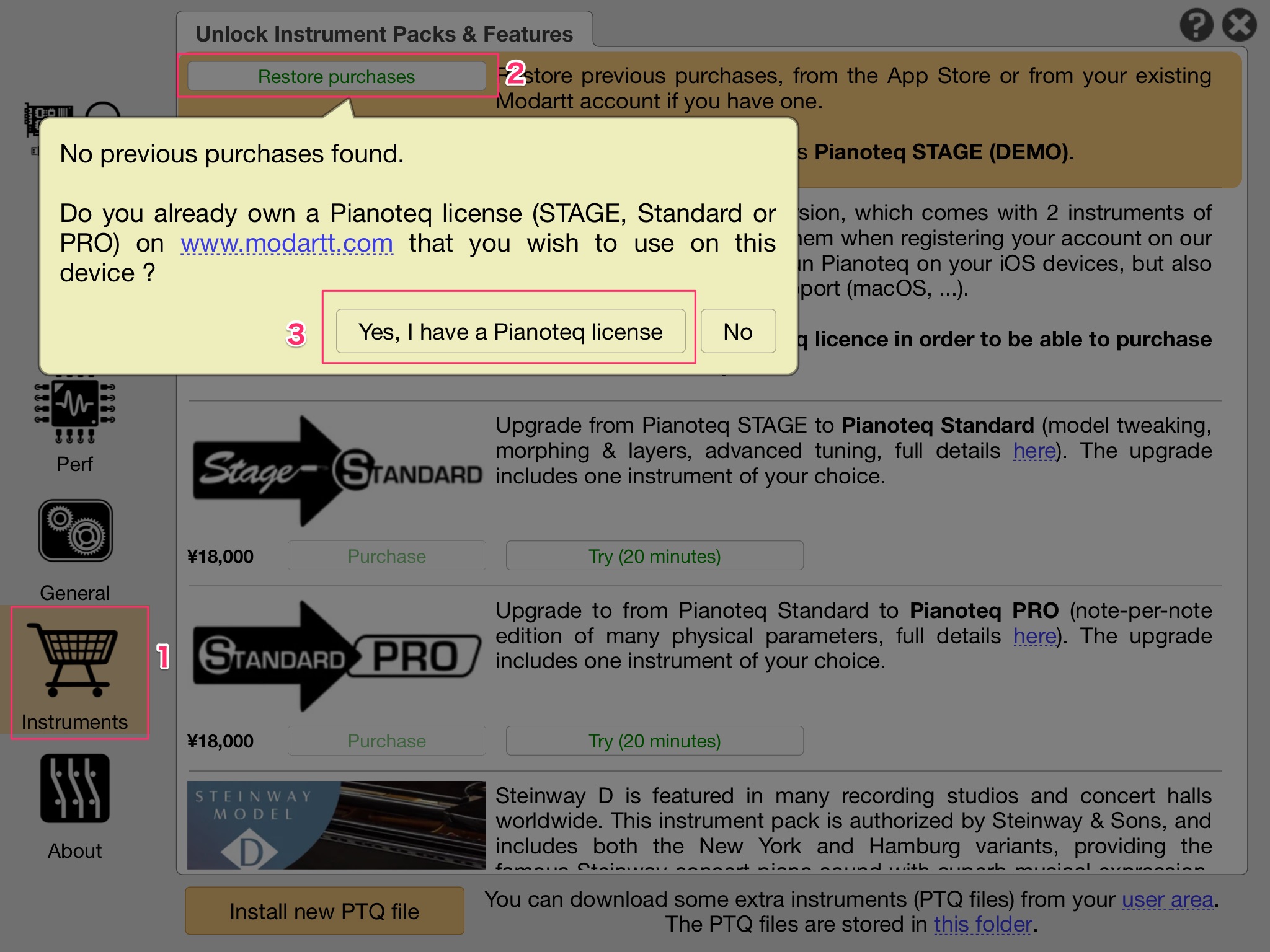The width and height of the screenshot is (1270, 952).
Task: Open the About section icon
Action: pos(74,788)
